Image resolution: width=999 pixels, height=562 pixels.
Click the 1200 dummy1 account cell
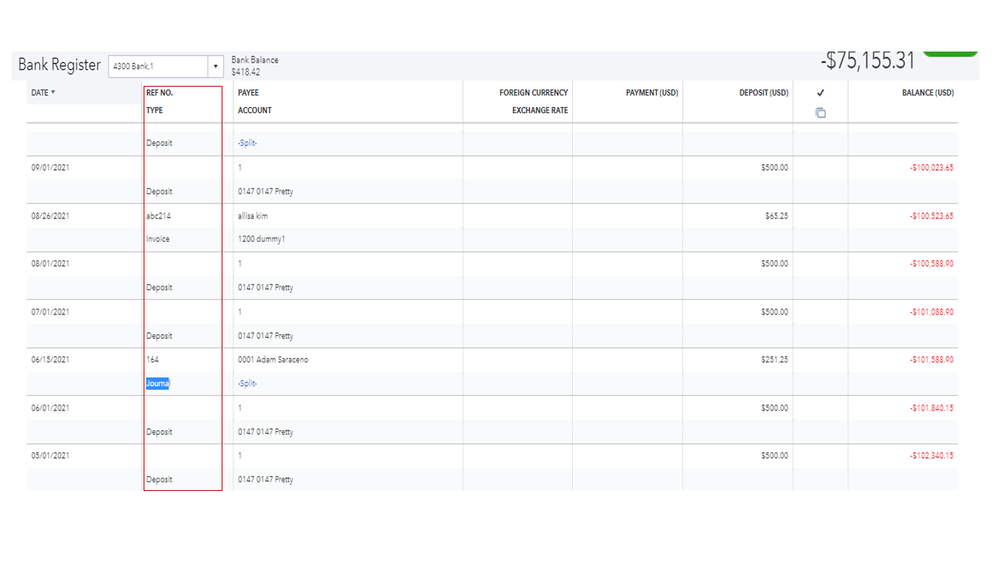(x=258, y=239)
